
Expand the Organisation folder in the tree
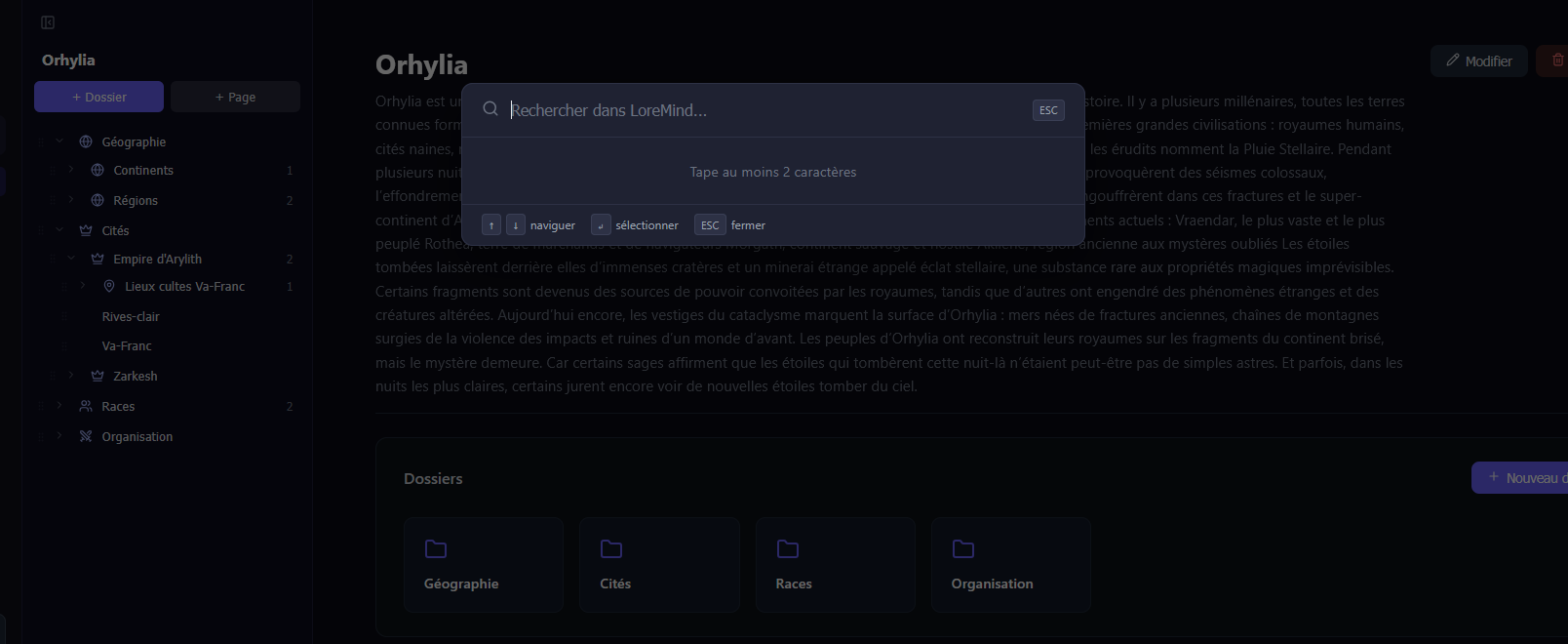pyautogui.click(x=59, y=436)
